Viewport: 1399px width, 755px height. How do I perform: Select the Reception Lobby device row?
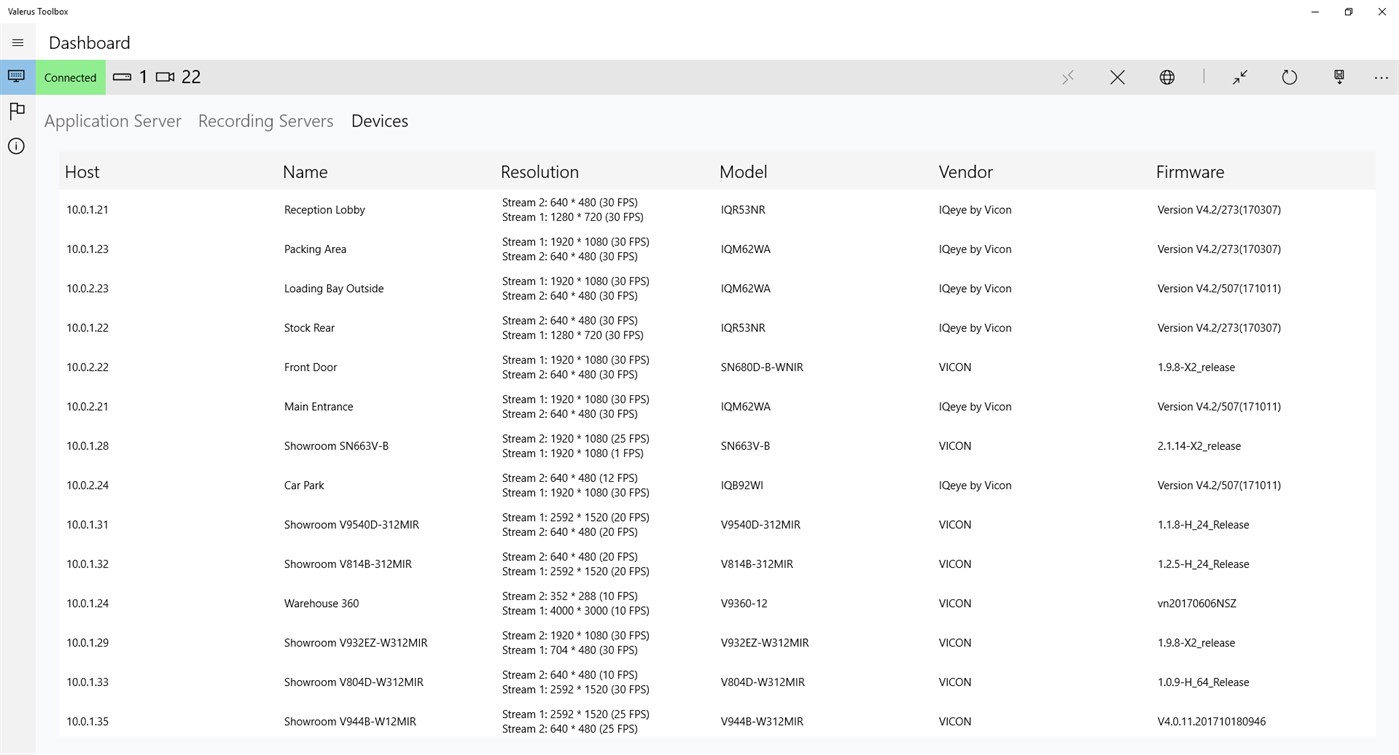(x=324, y=209)
